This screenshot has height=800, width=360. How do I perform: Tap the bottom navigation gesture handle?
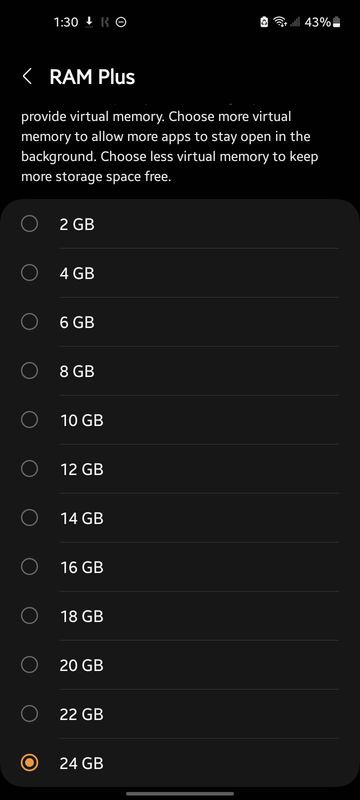coord(180,793)
